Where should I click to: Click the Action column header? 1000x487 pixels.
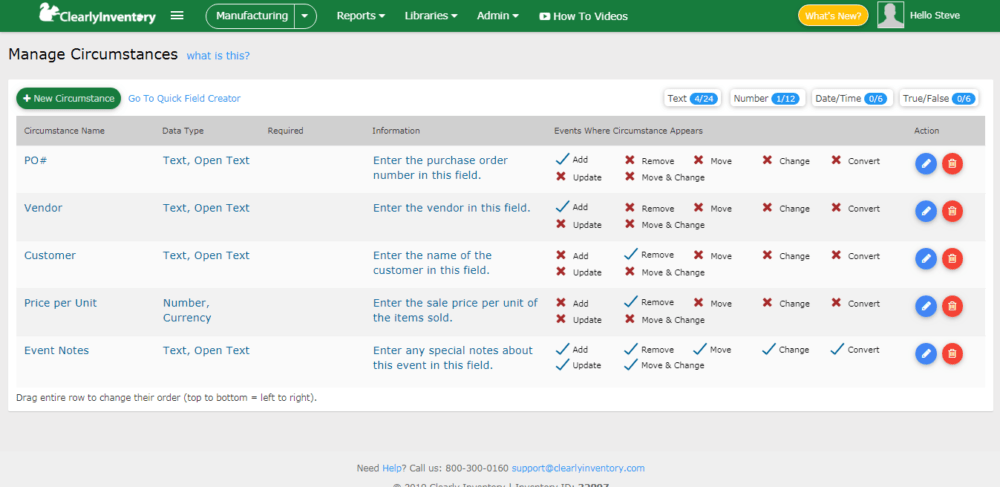click(927, 131)
